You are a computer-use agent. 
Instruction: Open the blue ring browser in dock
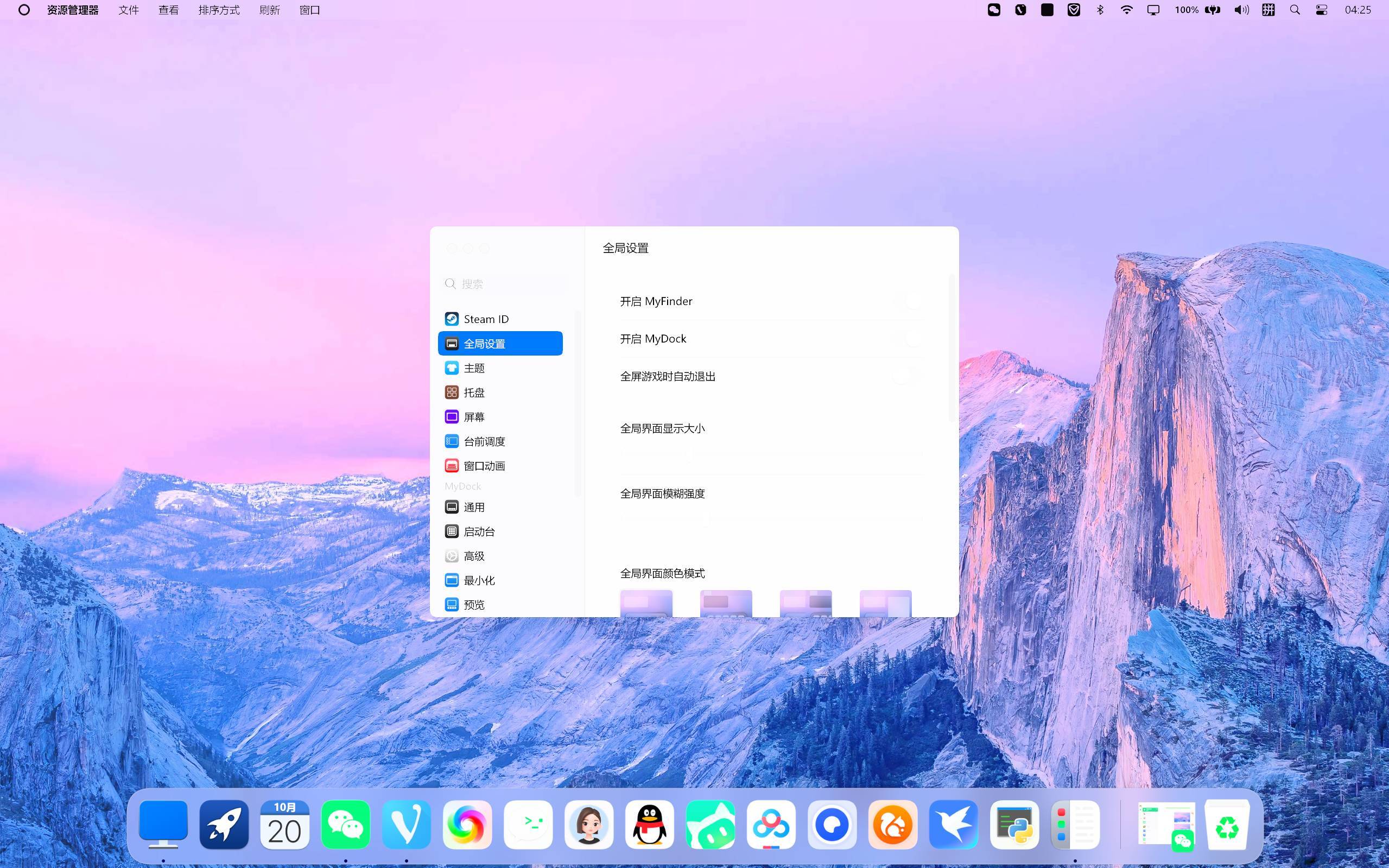coord(832,825)
